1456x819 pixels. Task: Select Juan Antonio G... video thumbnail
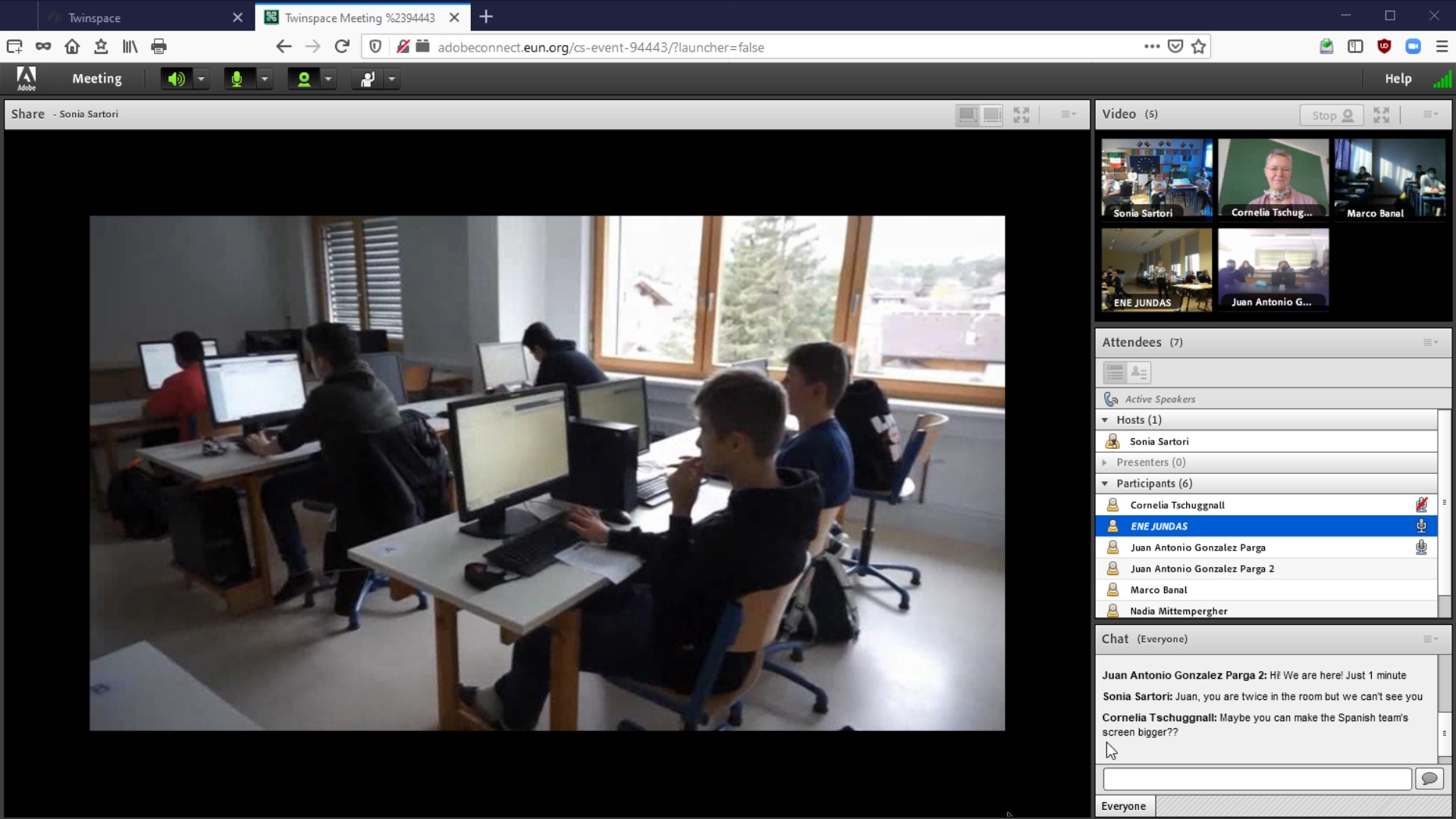pos(1273,269)
